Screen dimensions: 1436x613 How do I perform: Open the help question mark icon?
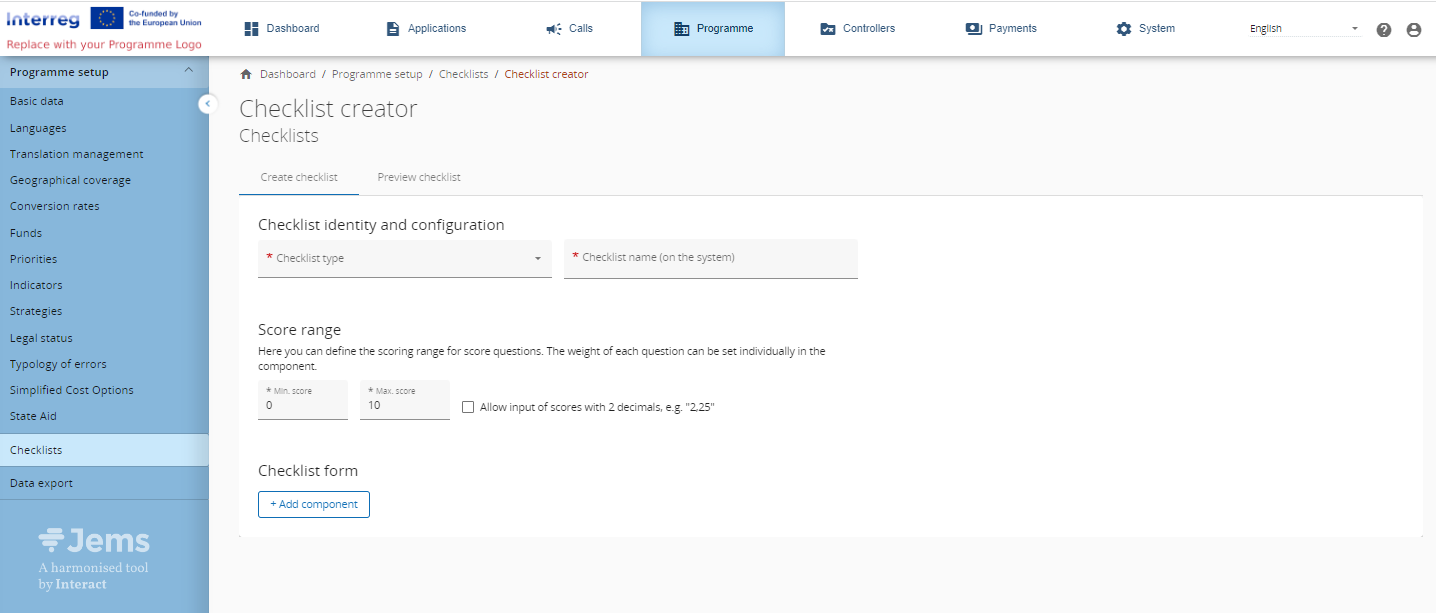click(x=1384, y=30)
